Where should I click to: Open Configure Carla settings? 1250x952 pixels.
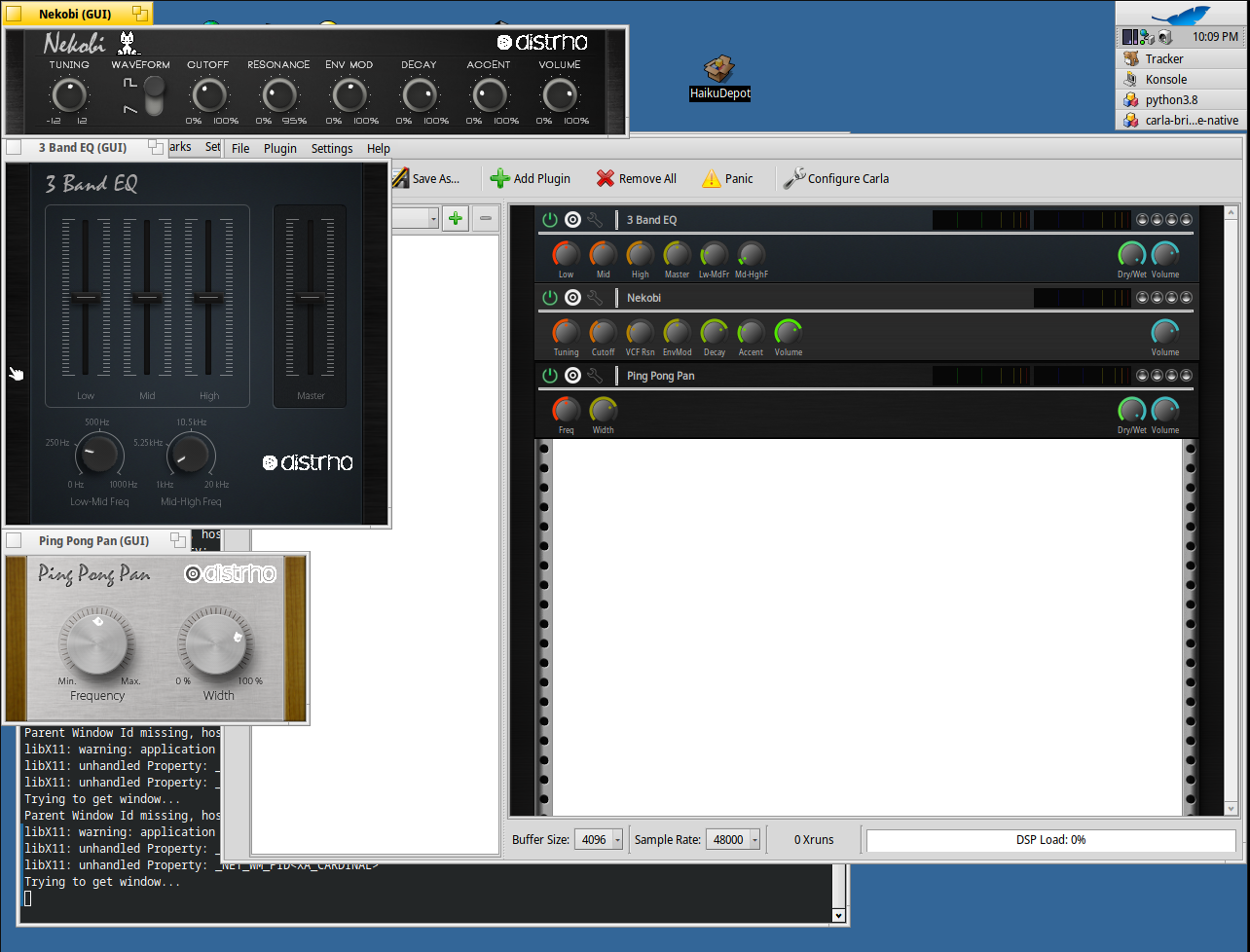pos(836,178)
